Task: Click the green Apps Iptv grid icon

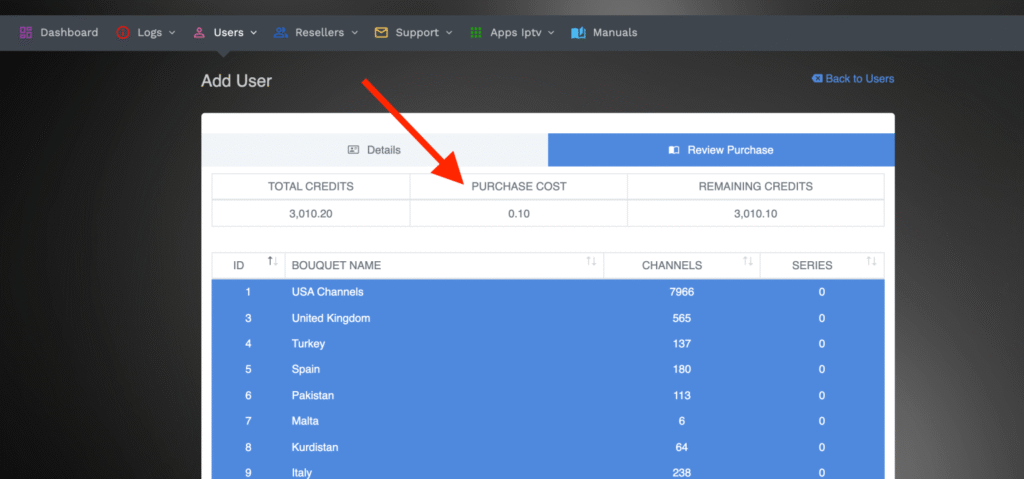Action: (x=476, y=33)
